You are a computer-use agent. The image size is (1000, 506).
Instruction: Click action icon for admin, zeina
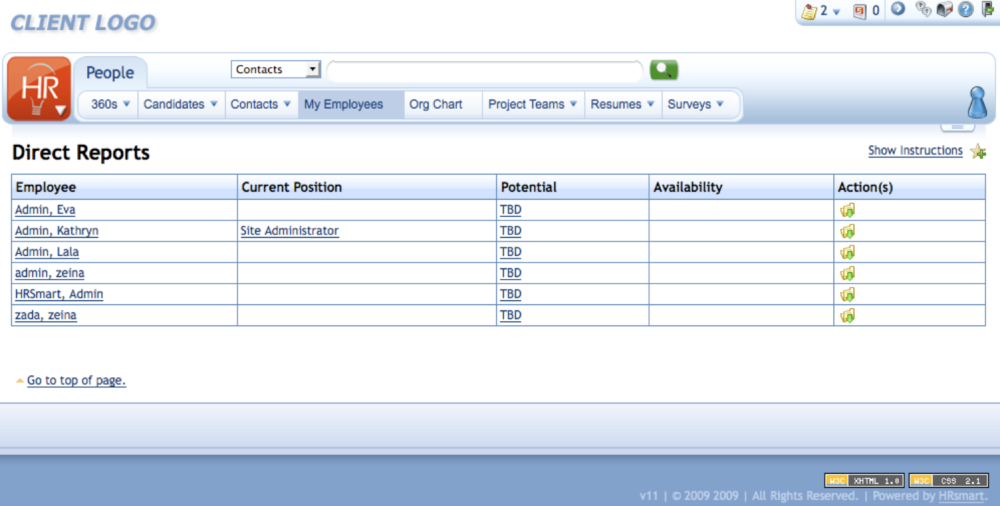click(848, 273)
